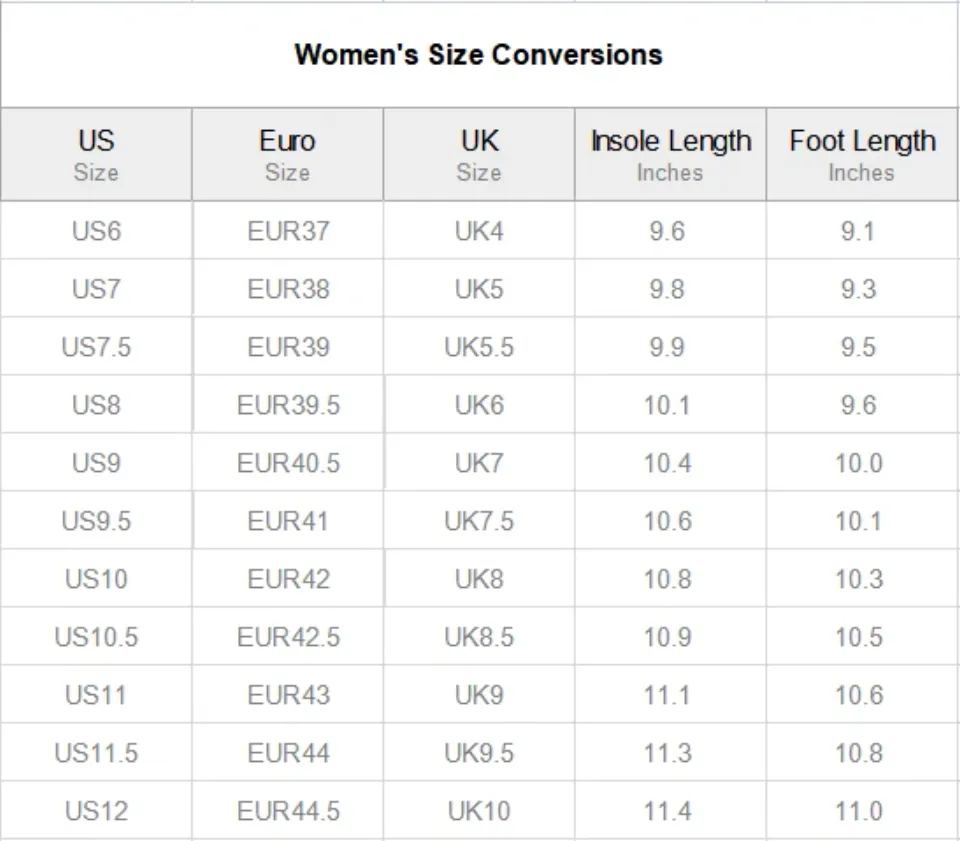Click the EUR38 cell
Viewport: 960px width, 841px height.
tap(288, 289)
